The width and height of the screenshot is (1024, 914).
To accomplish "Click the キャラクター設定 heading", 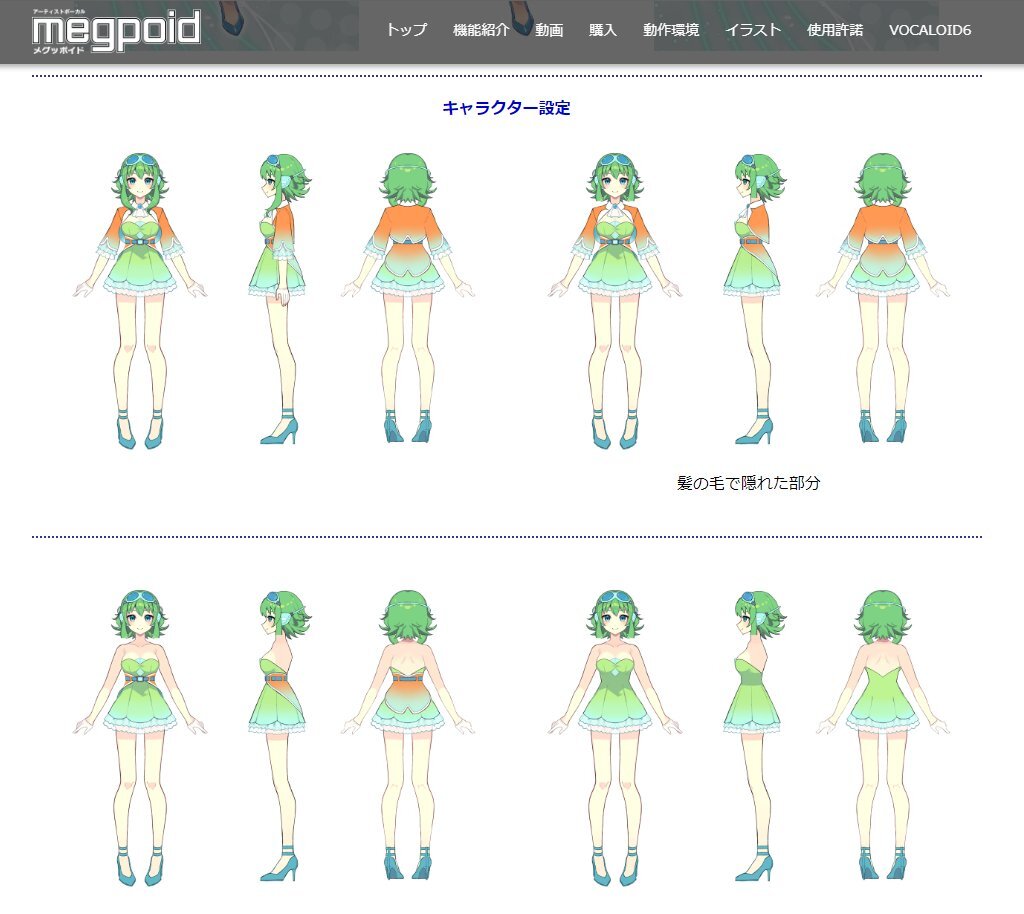I will pos(506,108).
